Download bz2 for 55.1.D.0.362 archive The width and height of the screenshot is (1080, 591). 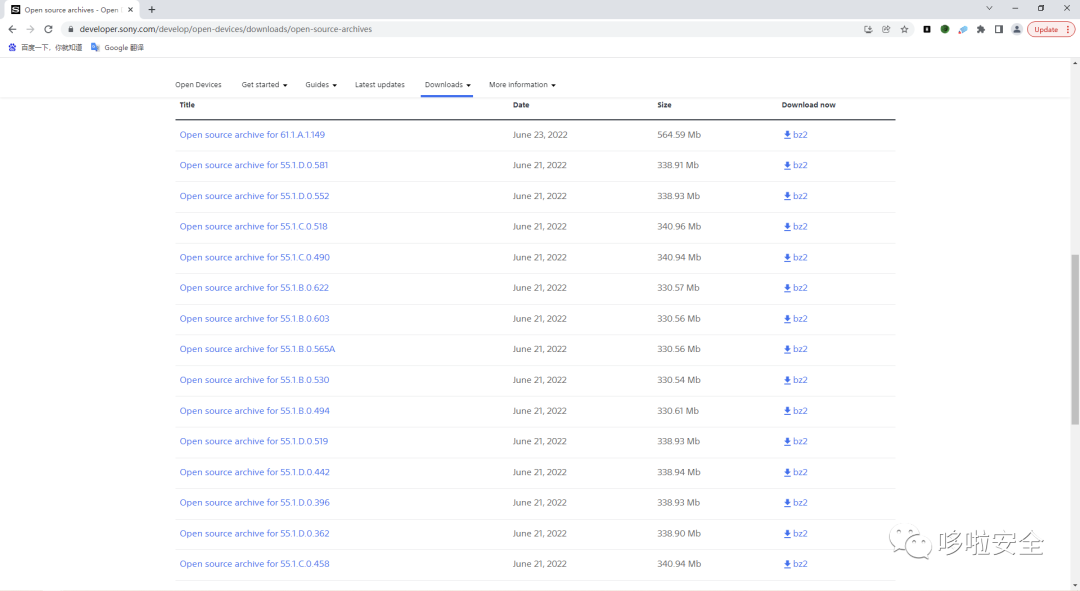pyautogui.click(x=796, y=534)
